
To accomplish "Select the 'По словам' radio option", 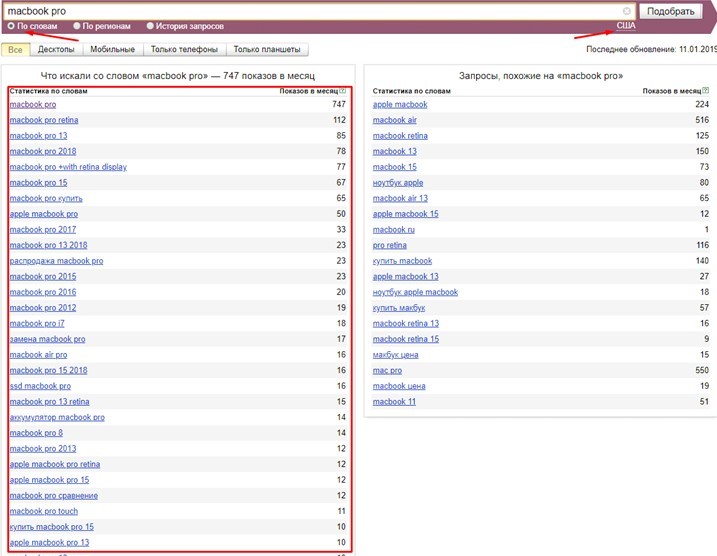I will (11, 26).
